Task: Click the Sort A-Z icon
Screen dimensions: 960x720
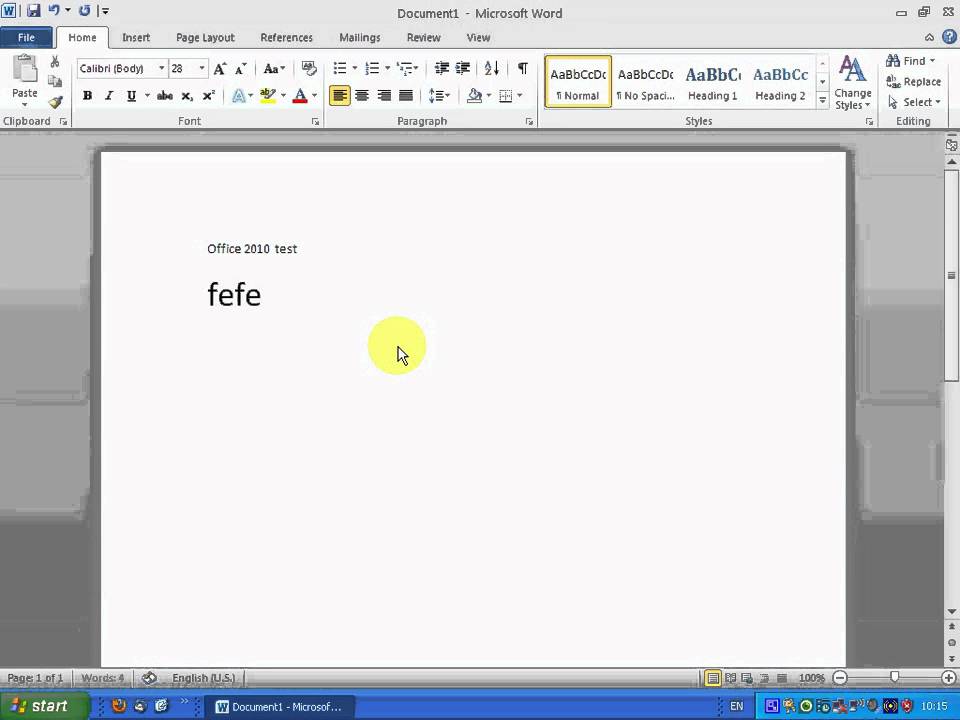Action: 492,68
